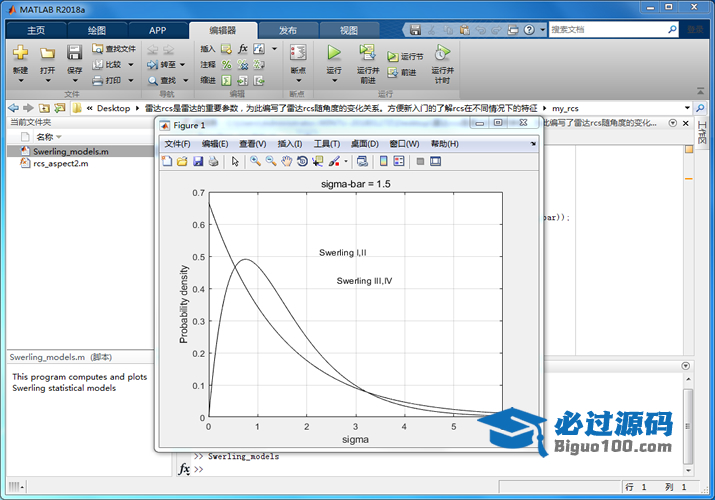Switch to the 视图 (View) ribbon tab
The width and height of the screenshot is (715, 500).
(x=349, y=31)
